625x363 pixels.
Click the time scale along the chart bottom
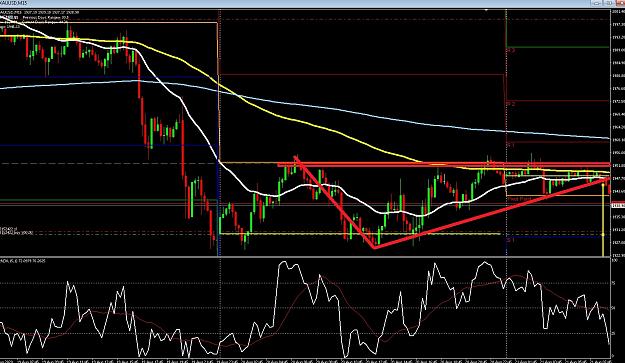[x=305, y=360]
